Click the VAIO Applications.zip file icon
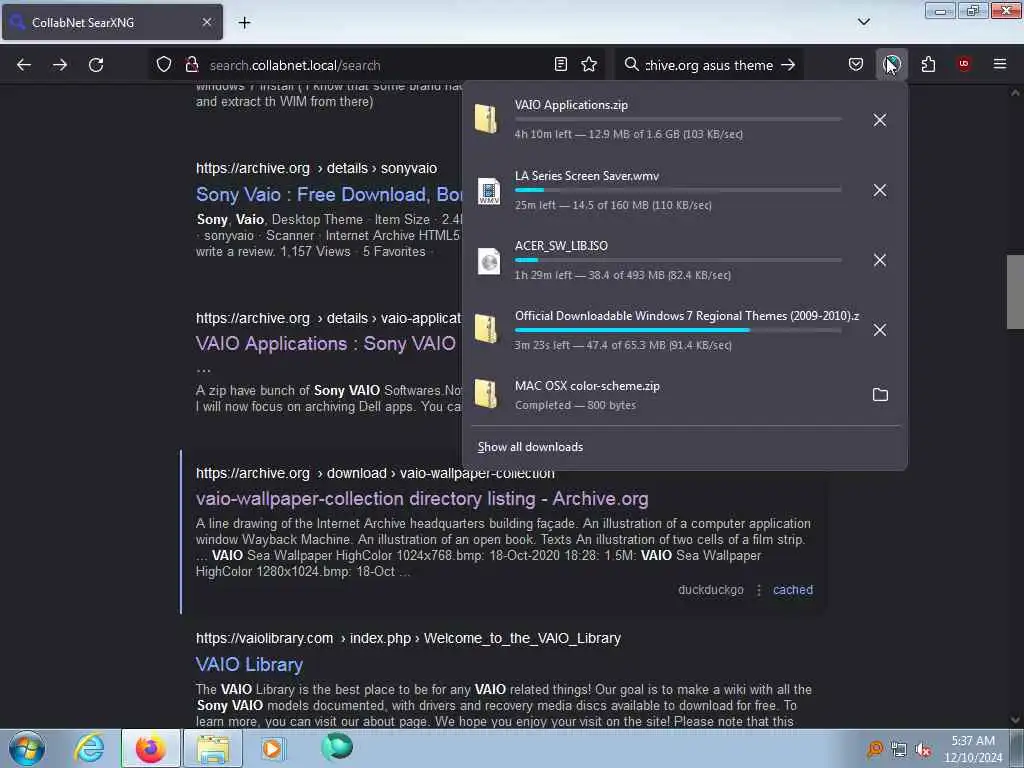Viewport: 1024px width, 768px height. [487, 119]
